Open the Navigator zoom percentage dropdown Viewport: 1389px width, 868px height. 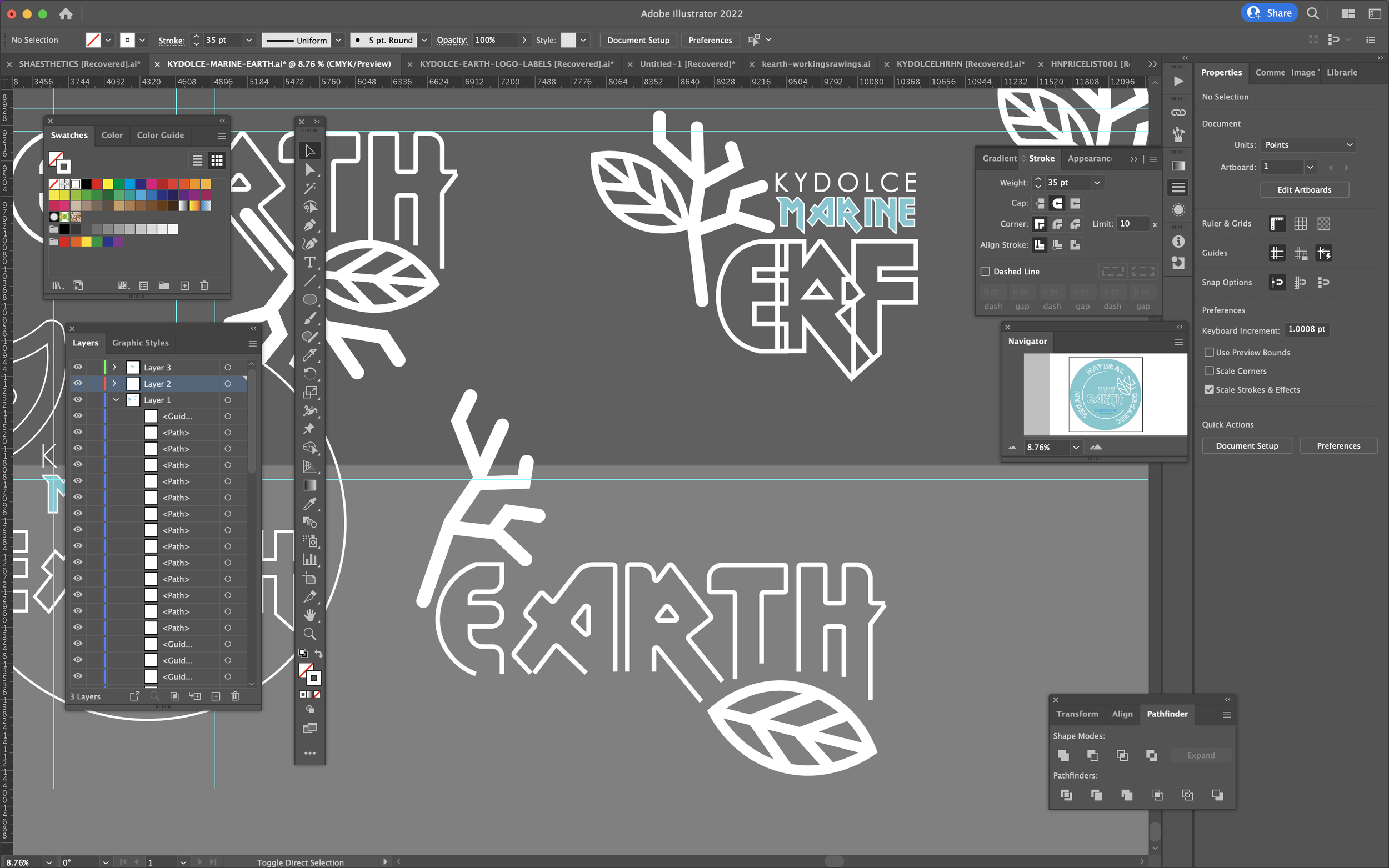tap(1076, 447)
